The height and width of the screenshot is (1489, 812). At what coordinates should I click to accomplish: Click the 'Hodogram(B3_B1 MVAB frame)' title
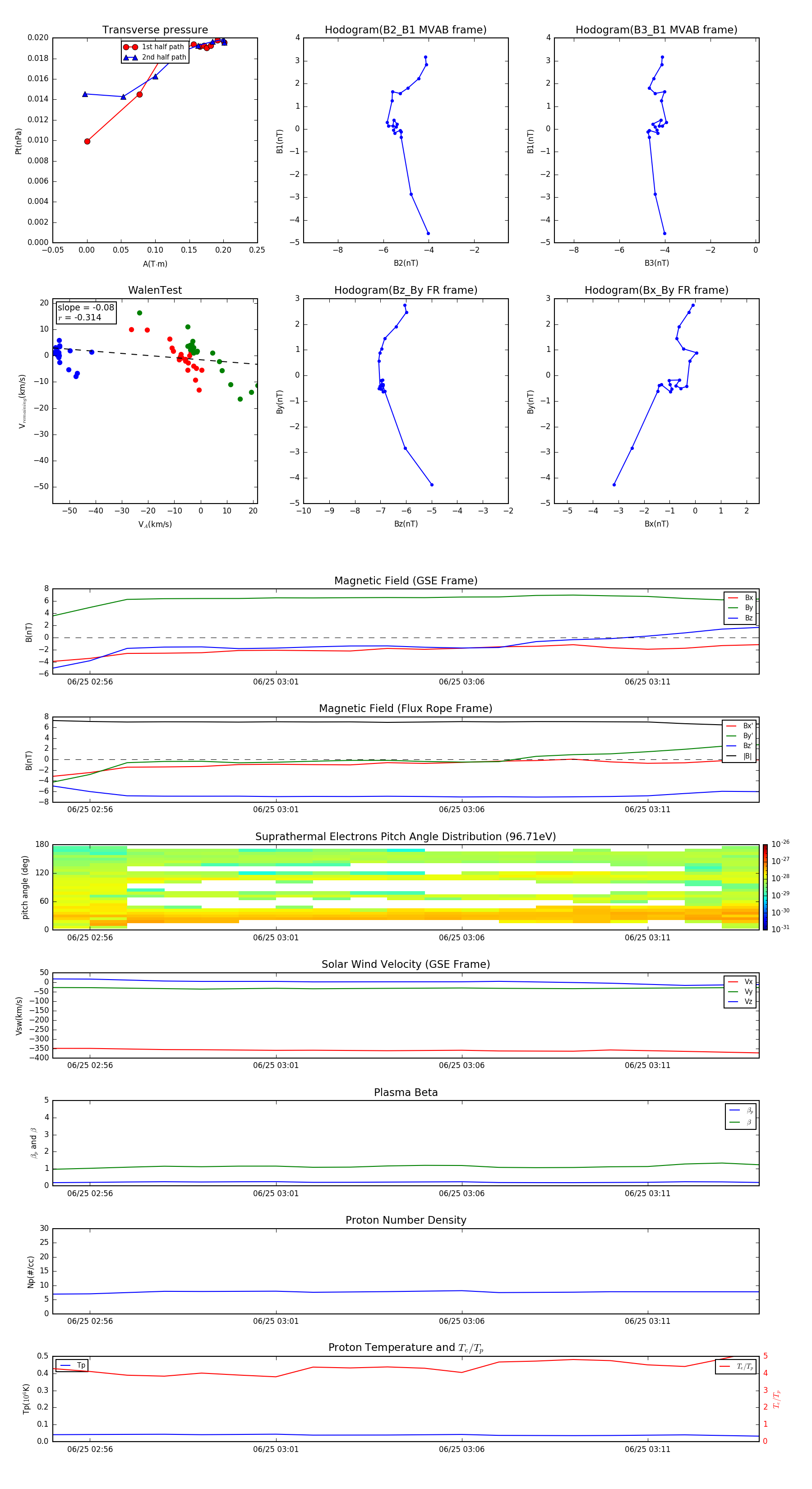coord(656,29)
